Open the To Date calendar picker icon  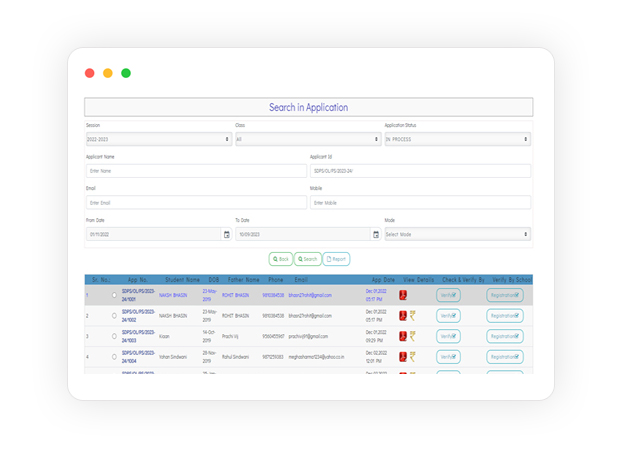(x=376, y=235)
